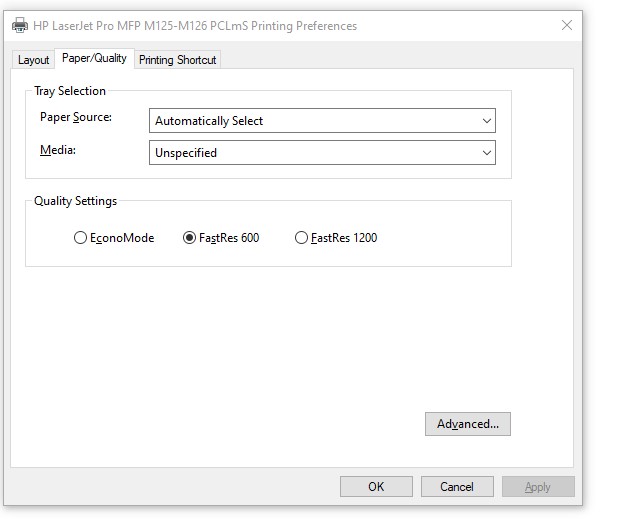Click the Media label
The height and width of the screenshot is (519, 618).
tap(58, 149)
